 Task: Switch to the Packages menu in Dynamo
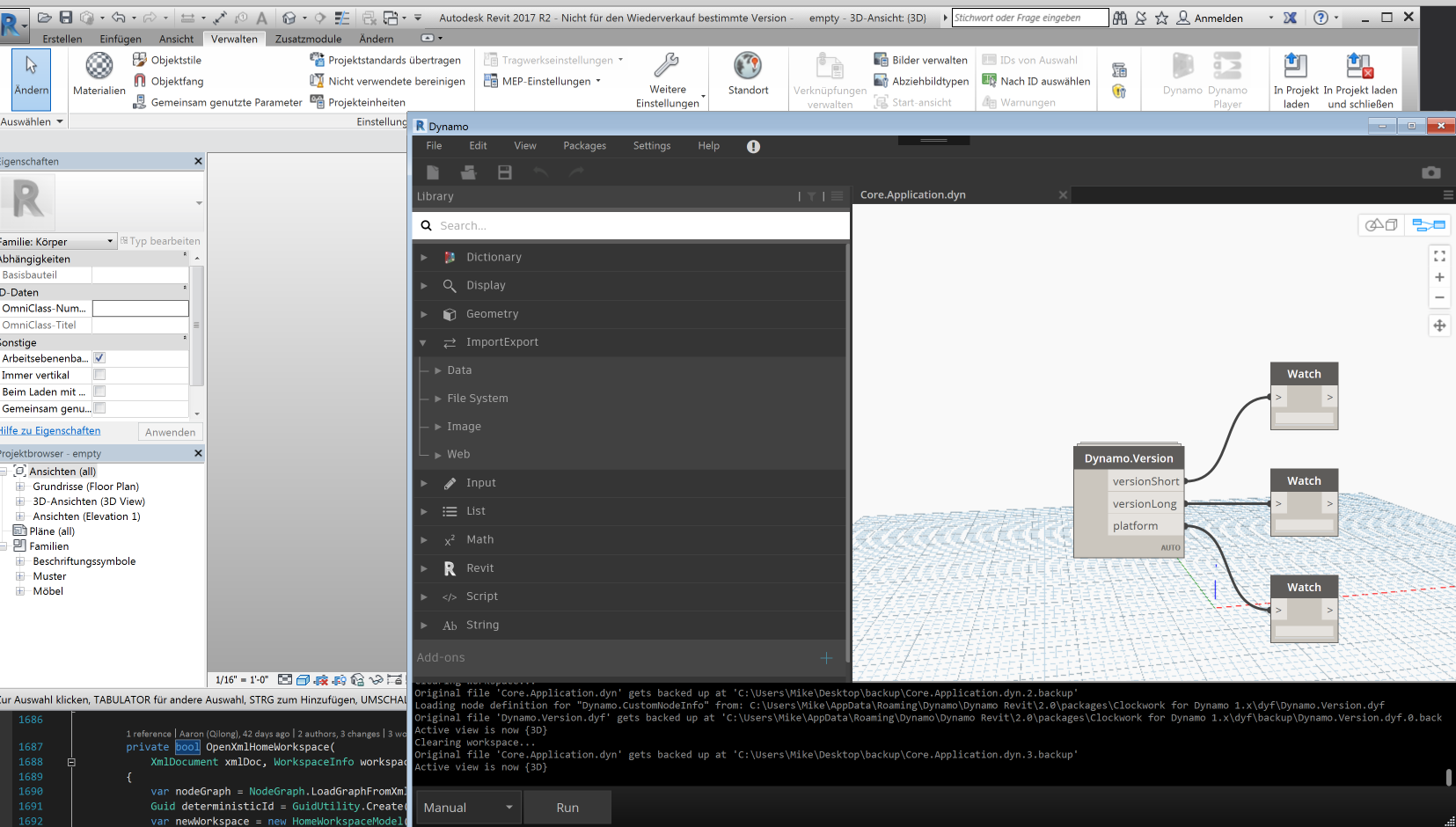[x=584, y=145]
